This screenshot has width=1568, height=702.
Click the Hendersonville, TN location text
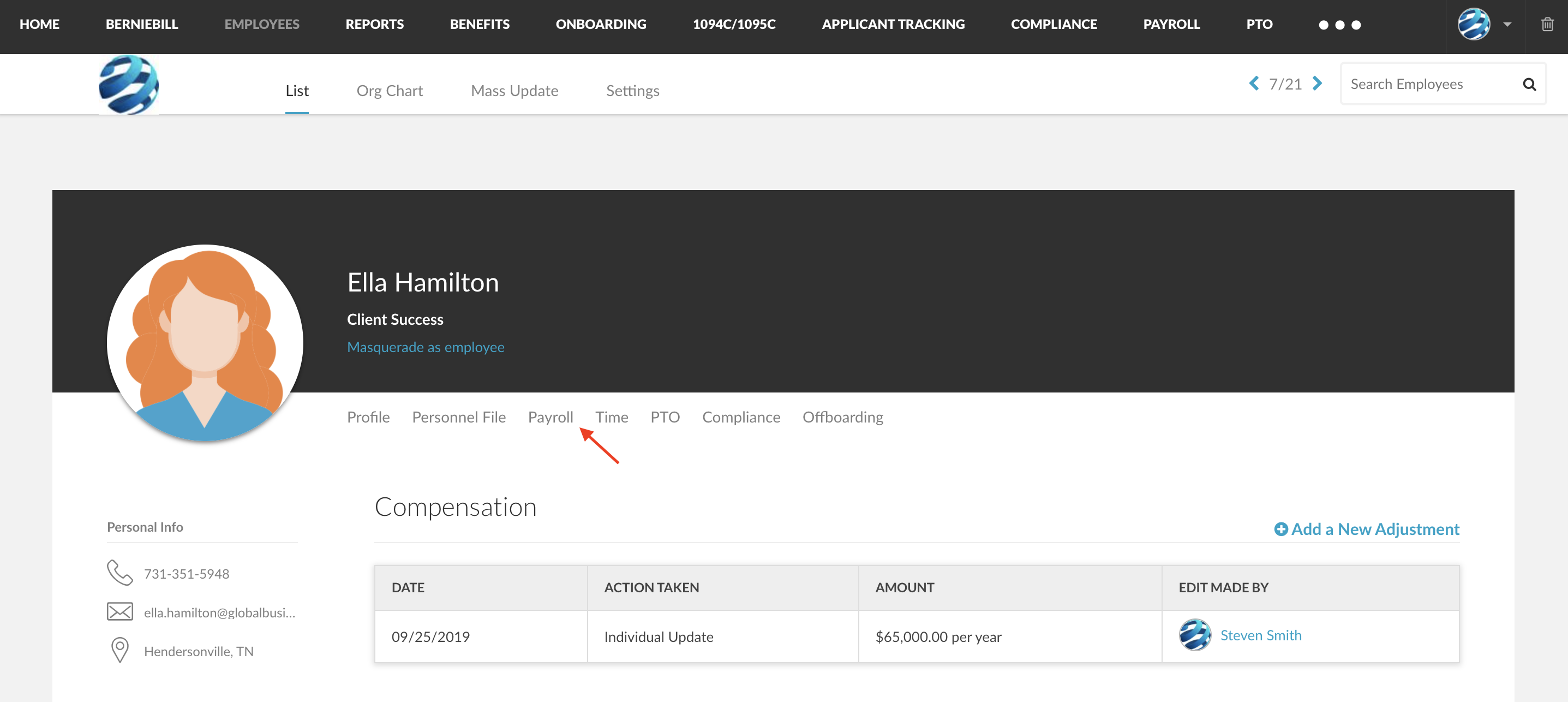199,651
